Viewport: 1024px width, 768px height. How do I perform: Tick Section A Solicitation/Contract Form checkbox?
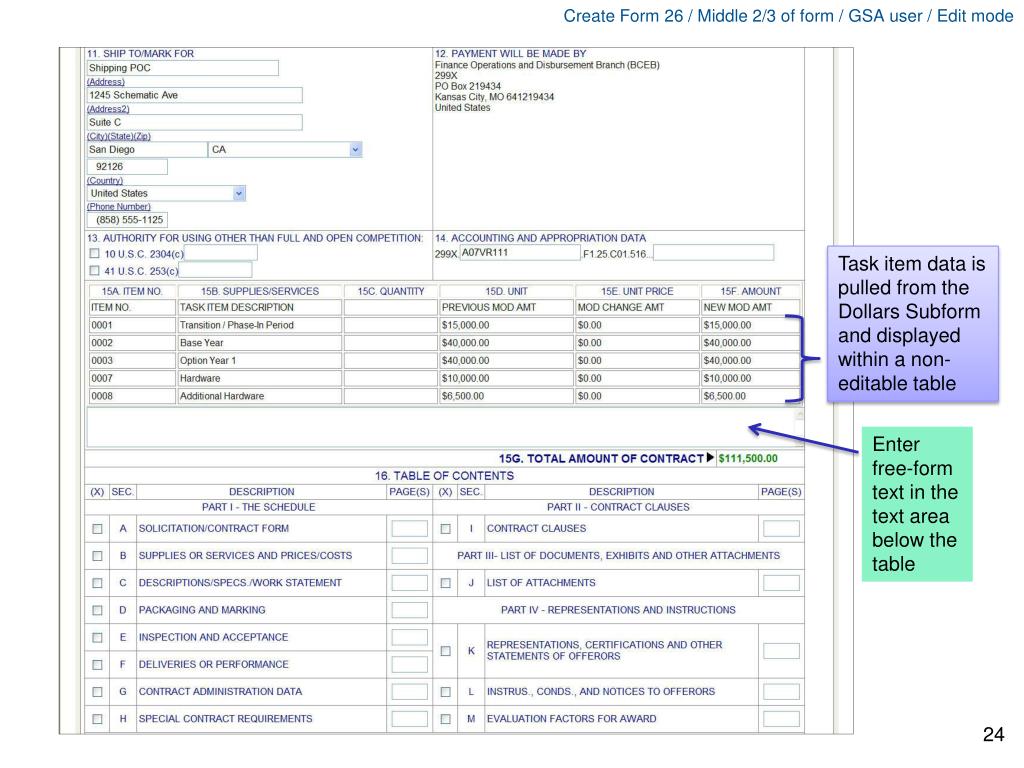tap(97, 529)
